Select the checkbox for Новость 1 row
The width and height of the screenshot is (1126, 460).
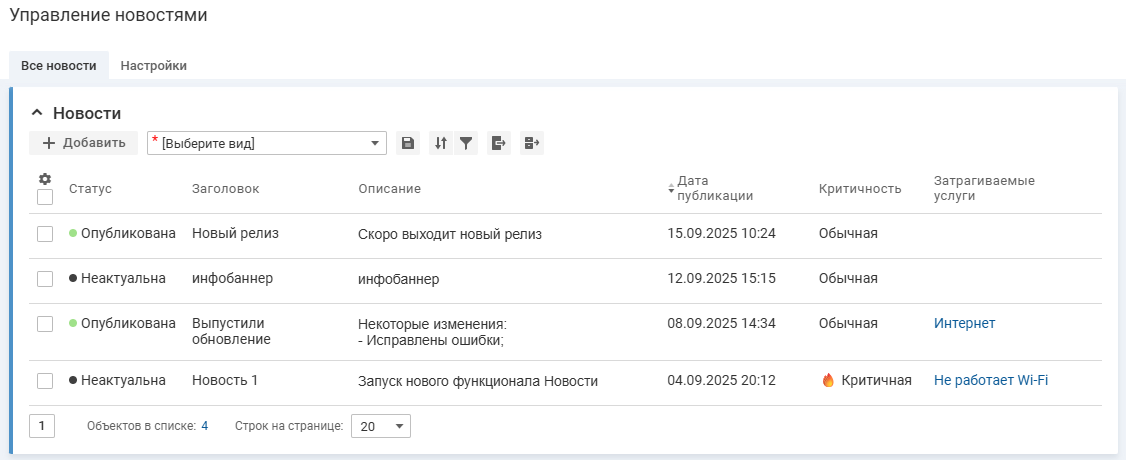(x=45, y=380)
